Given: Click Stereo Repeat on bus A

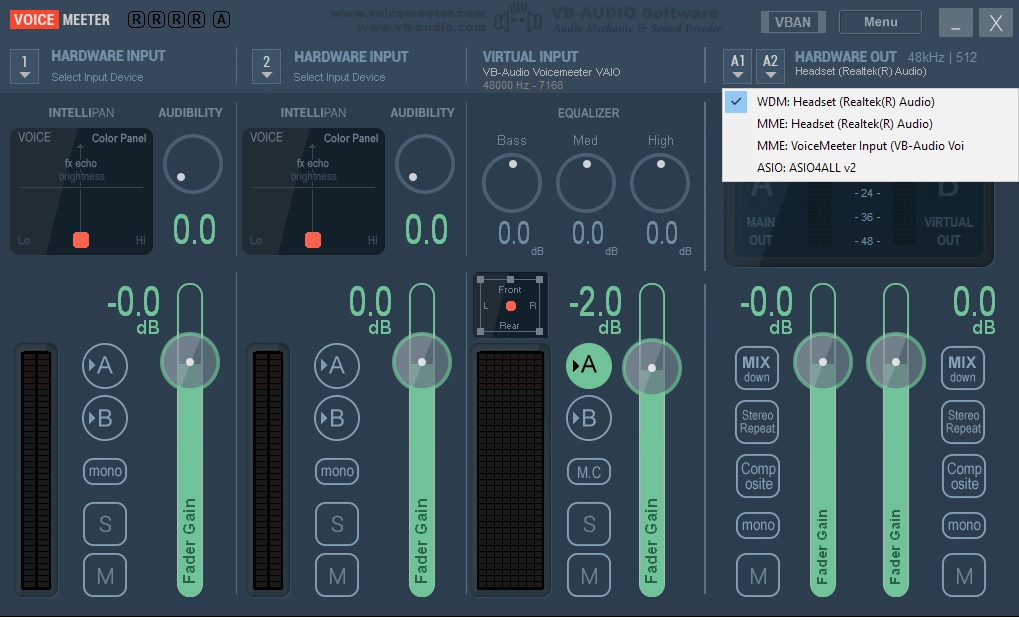Looking at the screenshot, I should point(757,422).
